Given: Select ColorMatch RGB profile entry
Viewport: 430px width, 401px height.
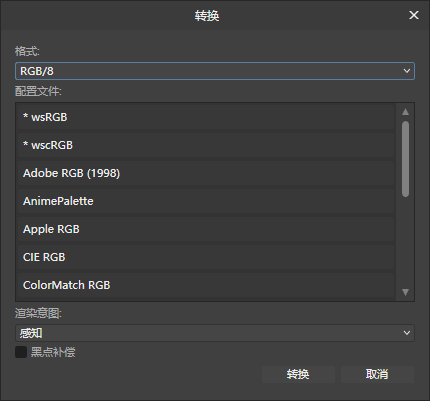Looking at the screenshot, I should pyautogui.click(x=206, y=285).
